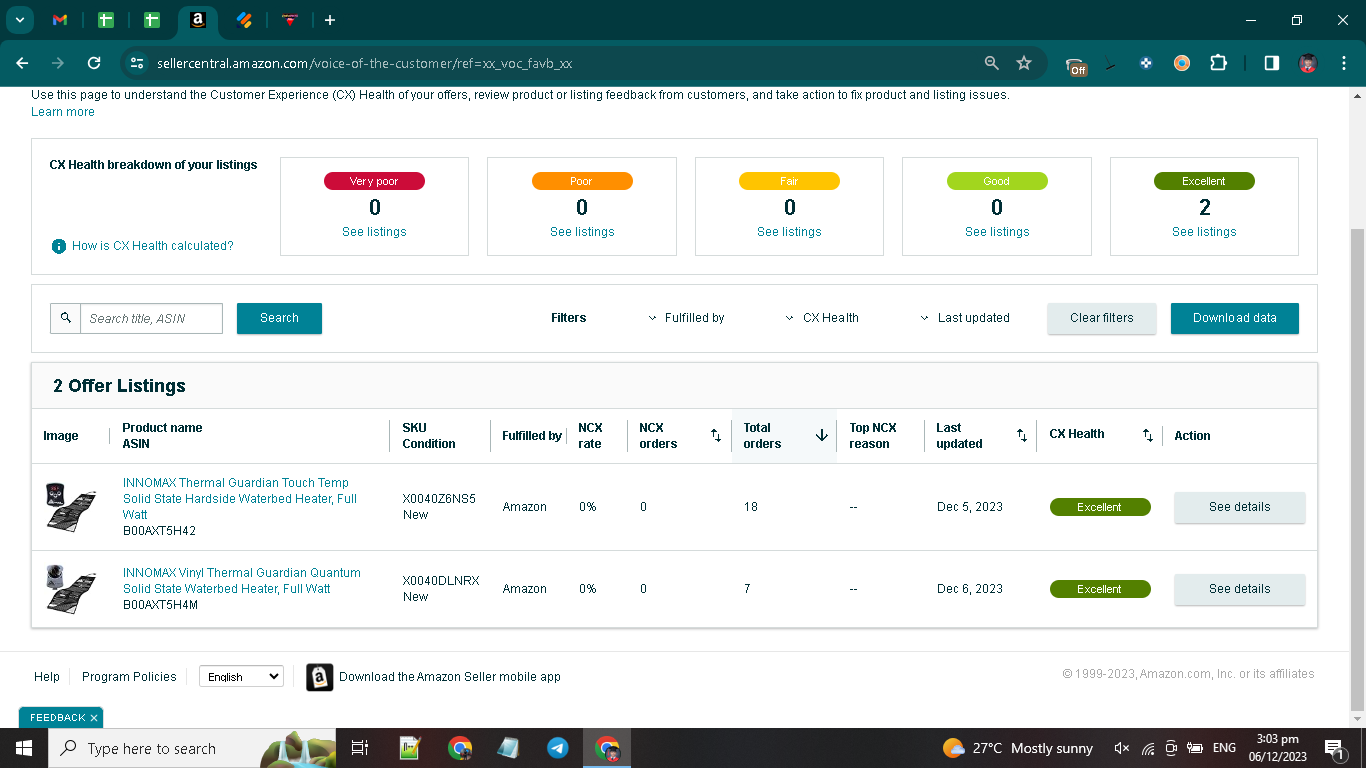This screenshot has width=1366, height=768.
Task: Toggle the browser side panel
Action: pos(1271,63)
